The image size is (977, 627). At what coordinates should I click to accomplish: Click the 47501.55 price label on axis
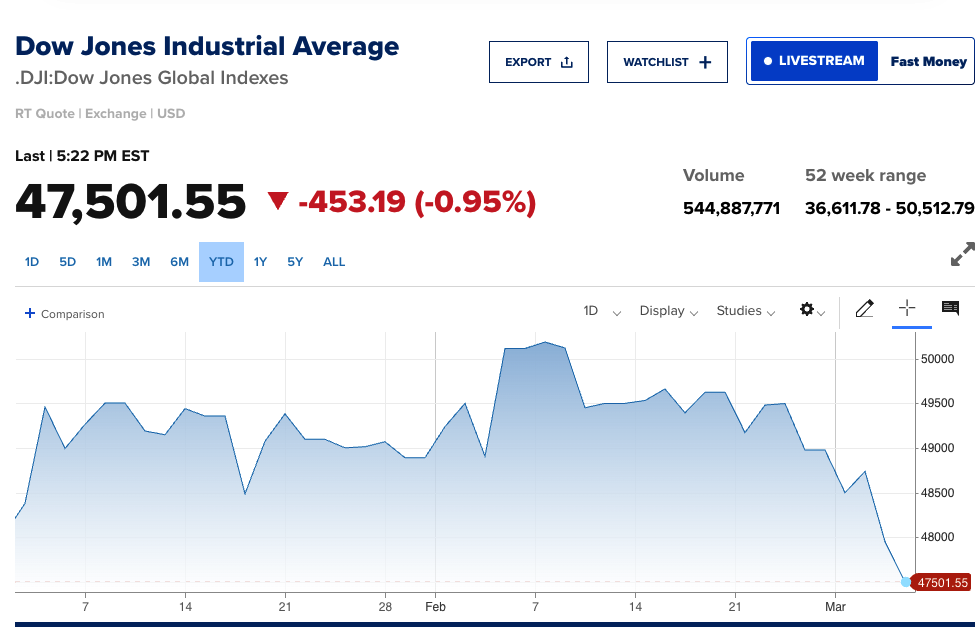942,582
